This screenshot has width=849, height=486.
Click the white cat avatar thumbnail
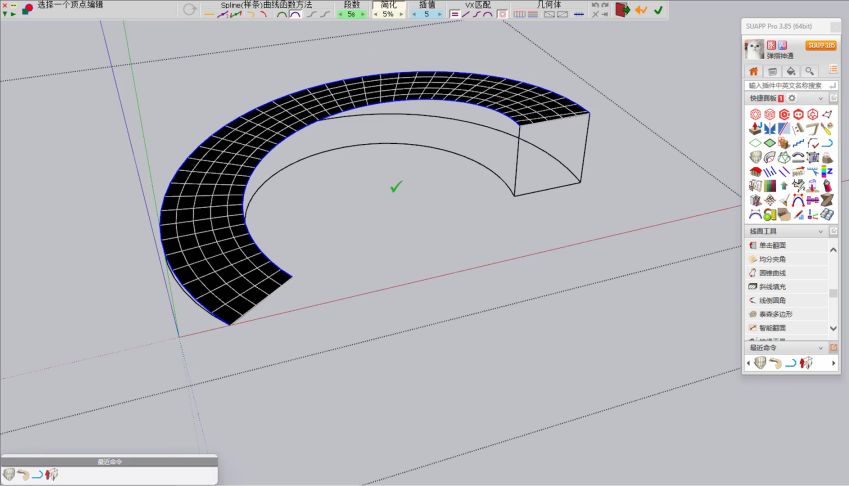click(x=754, y=49)
